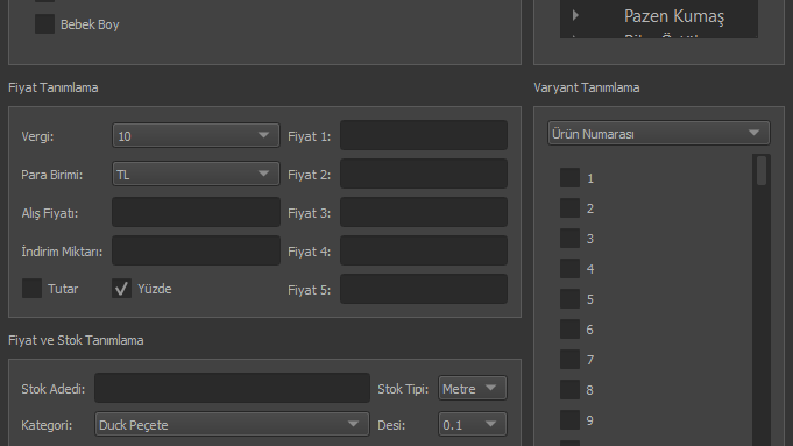The height and width of the screenshot is (446, 793).
Task: Click the Fiyat ve Stok Tanımlama label
Action: (x=75, y=340)
